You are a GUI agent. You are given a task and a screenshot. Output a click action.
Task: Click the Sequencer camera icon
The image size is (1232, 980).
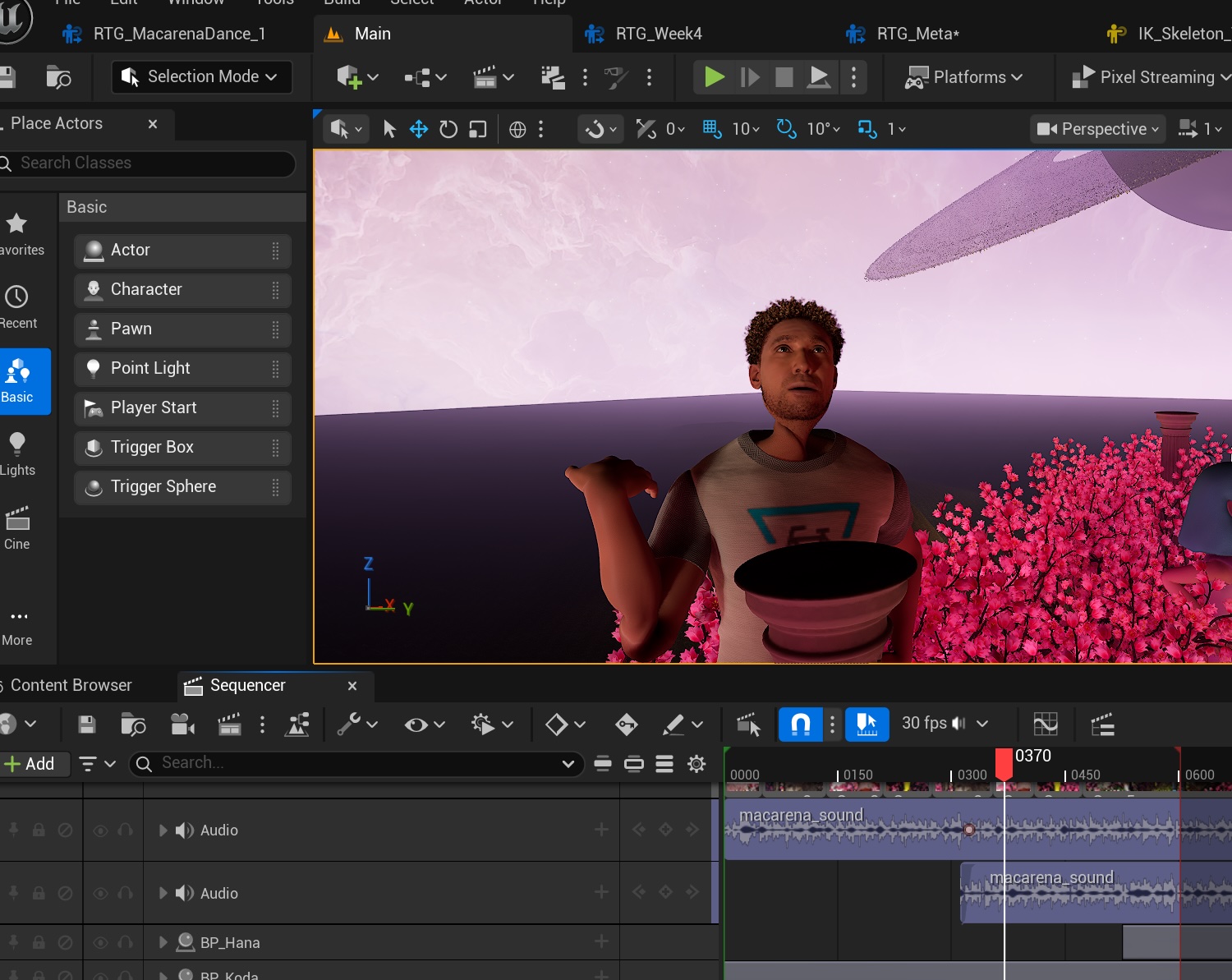[182, 725]
